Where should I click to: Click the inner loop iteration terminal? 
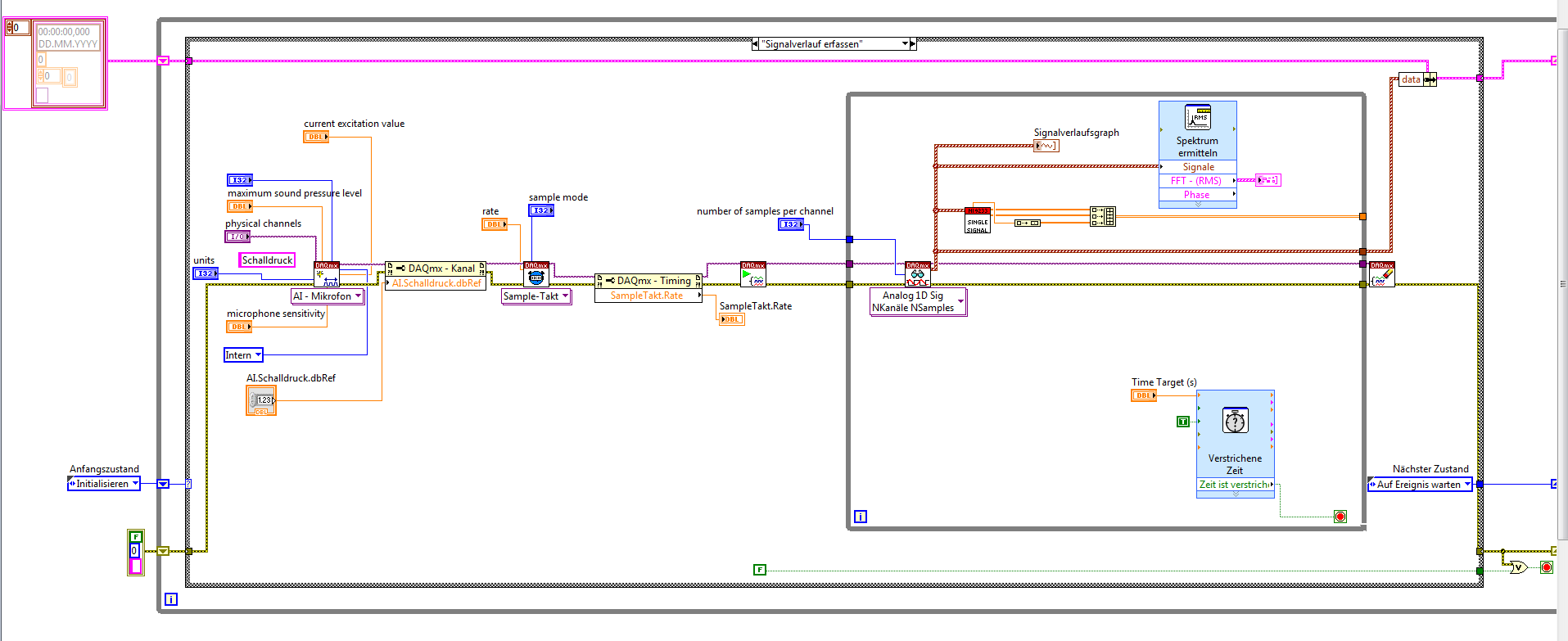coord(861,517)
